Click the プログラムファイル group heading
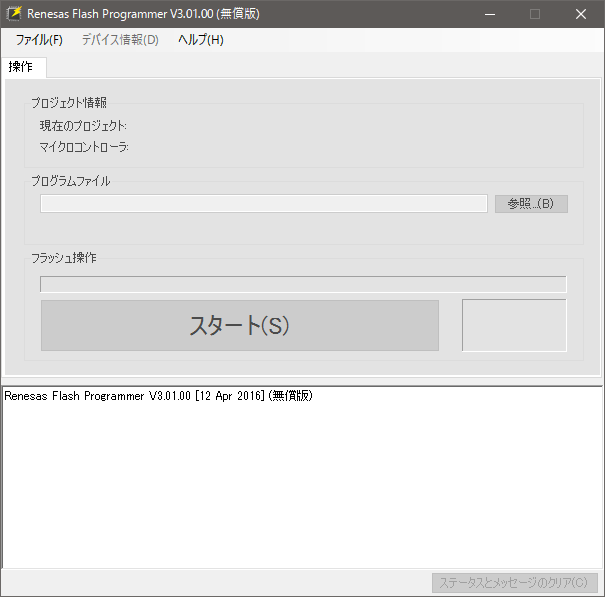Viewport: 605px width, 597px height. tap(71, 181)
